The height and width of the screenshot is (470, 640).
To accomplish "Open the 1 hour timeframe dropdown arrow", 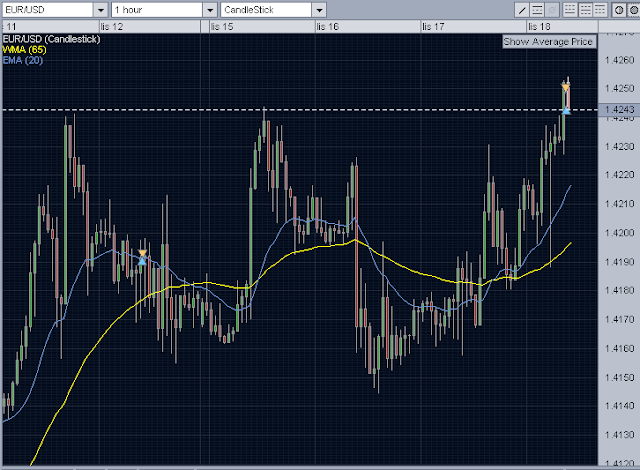I will [x=210, y=10].
